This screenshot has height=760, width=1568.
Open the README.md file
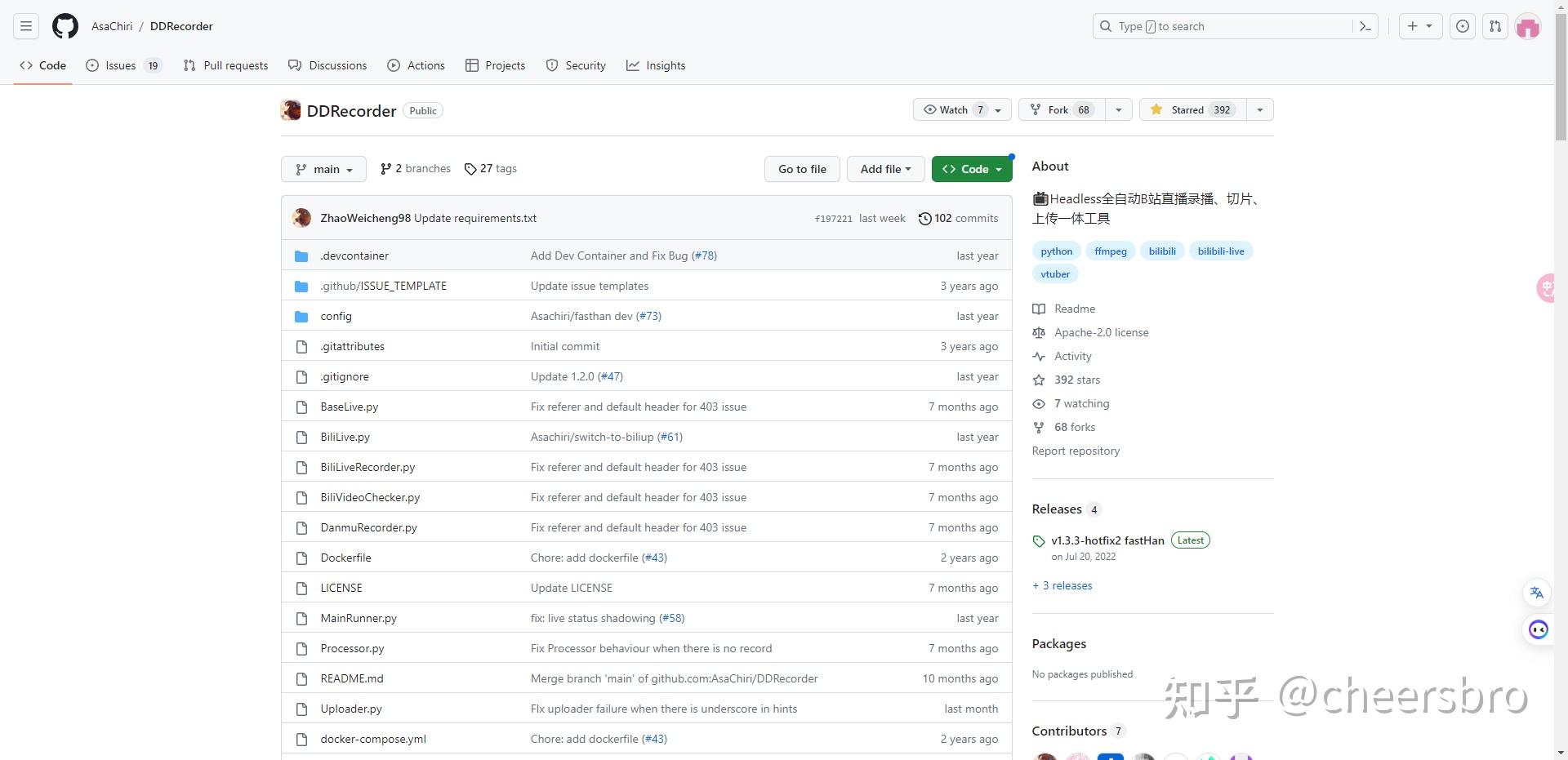tap(351, 678)
